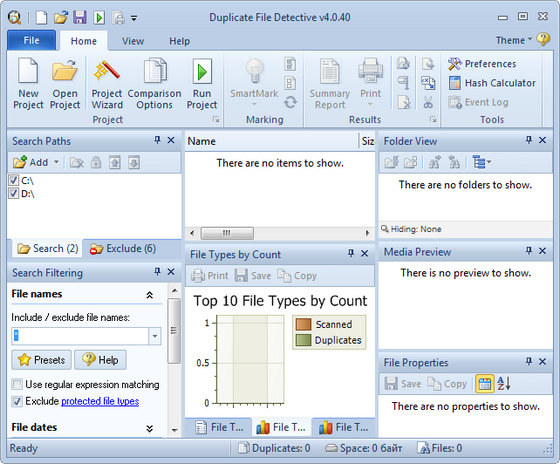Click the Save icon in the quick access toolbar
The width and height of the screenshot is (560, 464).
coord(80,17)
